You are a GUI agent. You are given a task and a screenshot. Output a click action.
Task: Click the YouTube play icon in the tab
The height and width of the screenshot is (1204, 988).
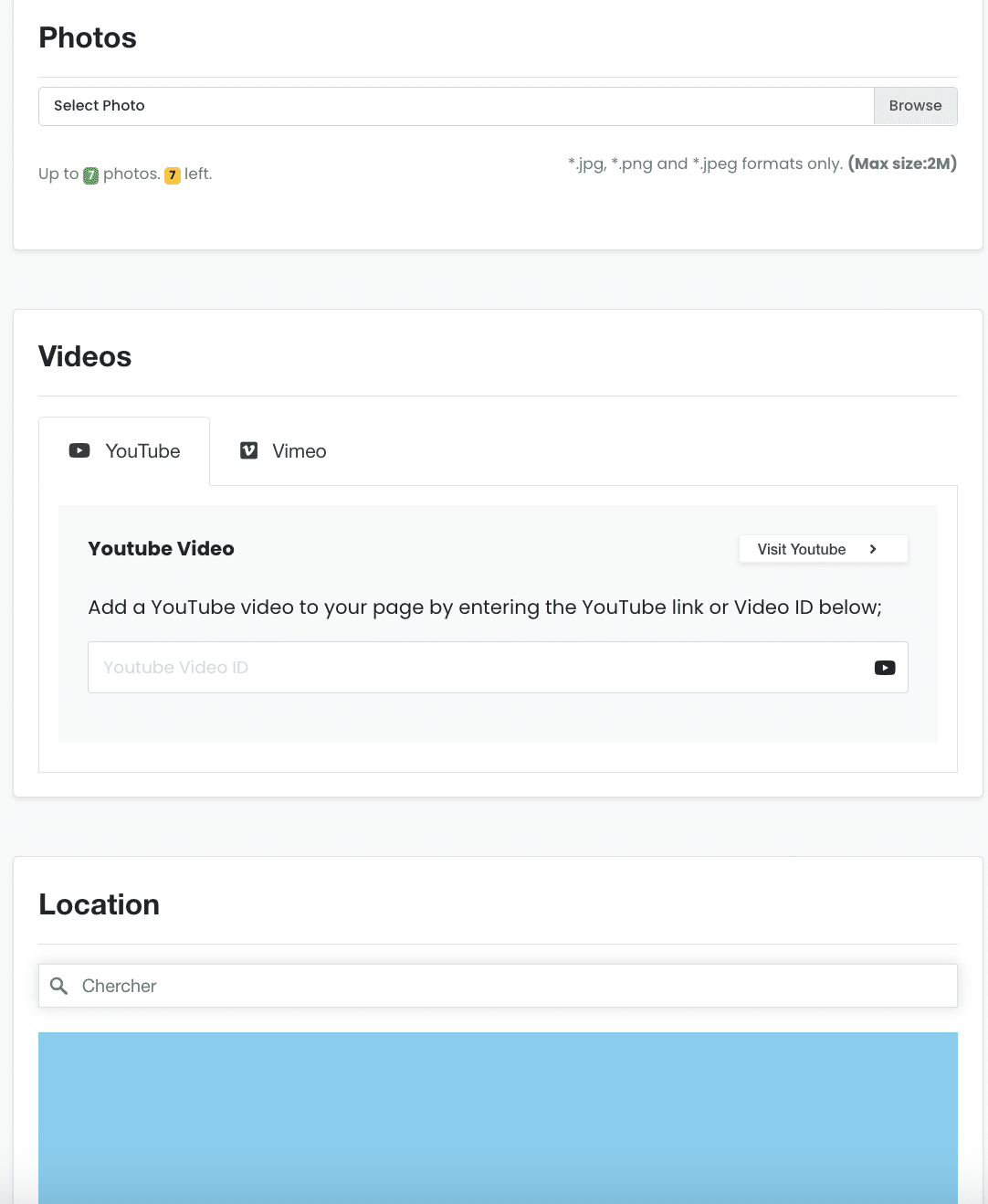coord(79,450)
